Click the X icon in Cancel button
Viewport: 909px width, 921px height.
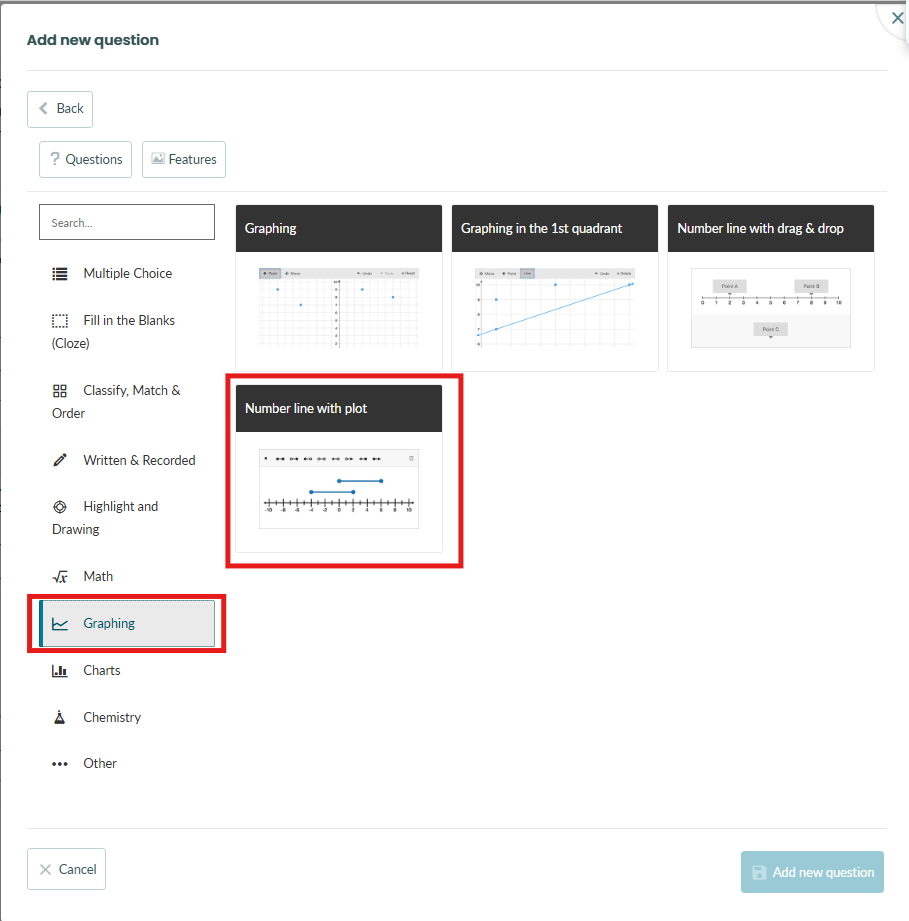[x=45, y=869]
